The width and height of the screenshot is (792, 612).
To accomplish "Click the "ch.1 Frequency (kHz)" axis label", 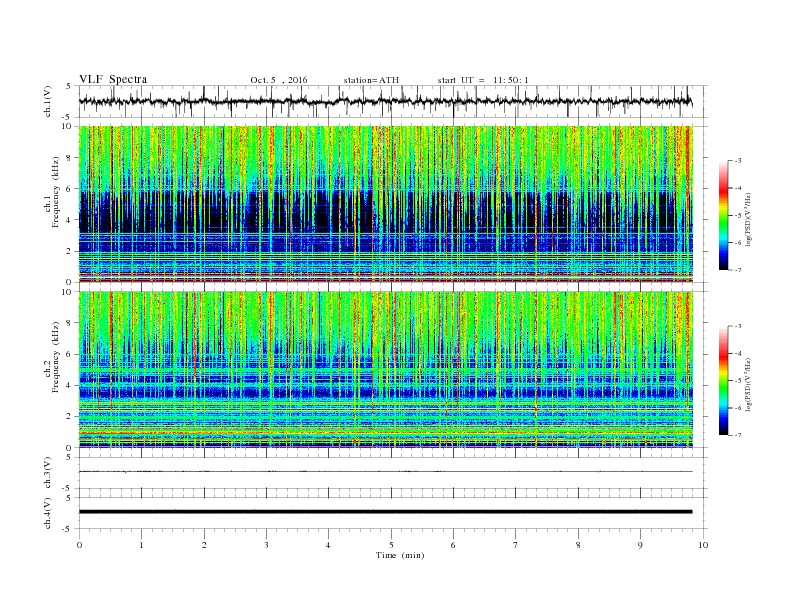I will pyautogui.click(x=52, y=192).
